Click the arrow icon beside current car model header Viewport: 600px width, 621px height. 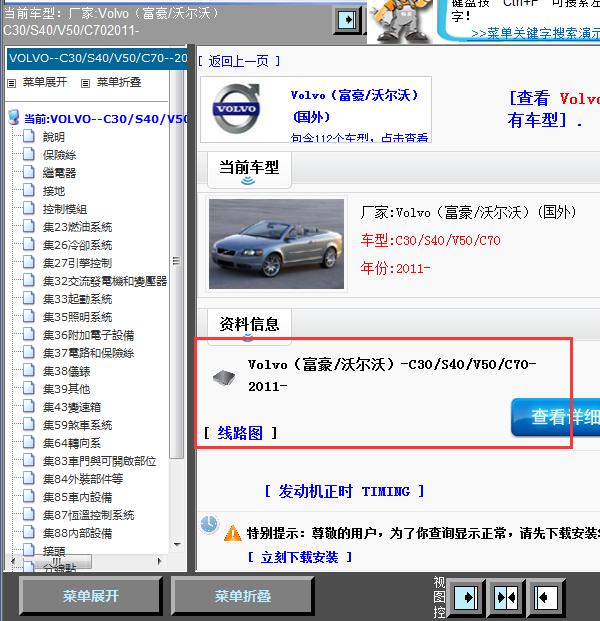tap(347, 20)
